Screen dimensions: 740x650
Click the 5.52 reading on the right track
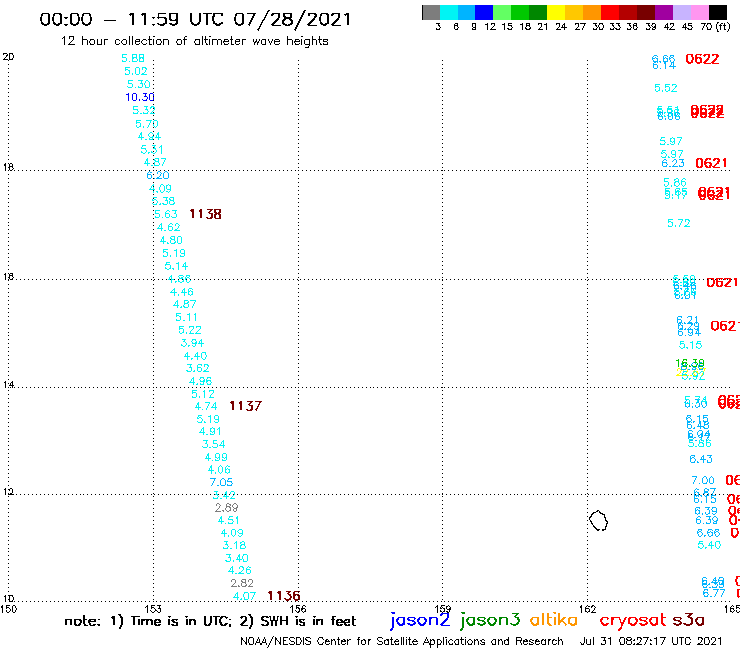[x=666, y=88]
